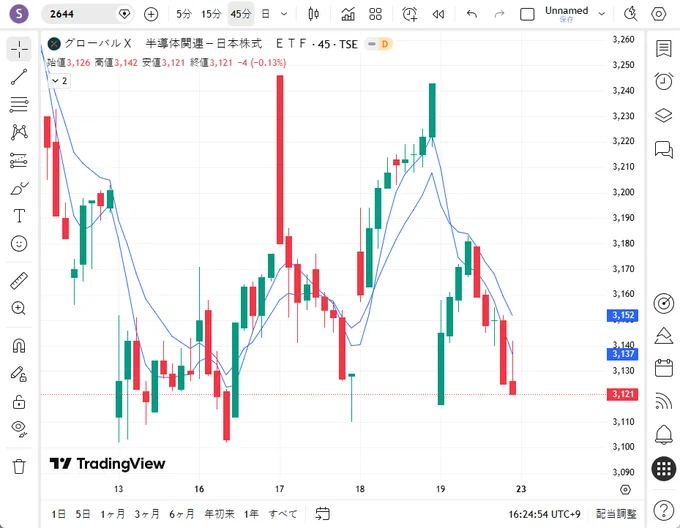This screenshot has width=680, height=528.
Task: Create an alert from top toolbar
Action: pyautogui.click(x=409, y=14)
